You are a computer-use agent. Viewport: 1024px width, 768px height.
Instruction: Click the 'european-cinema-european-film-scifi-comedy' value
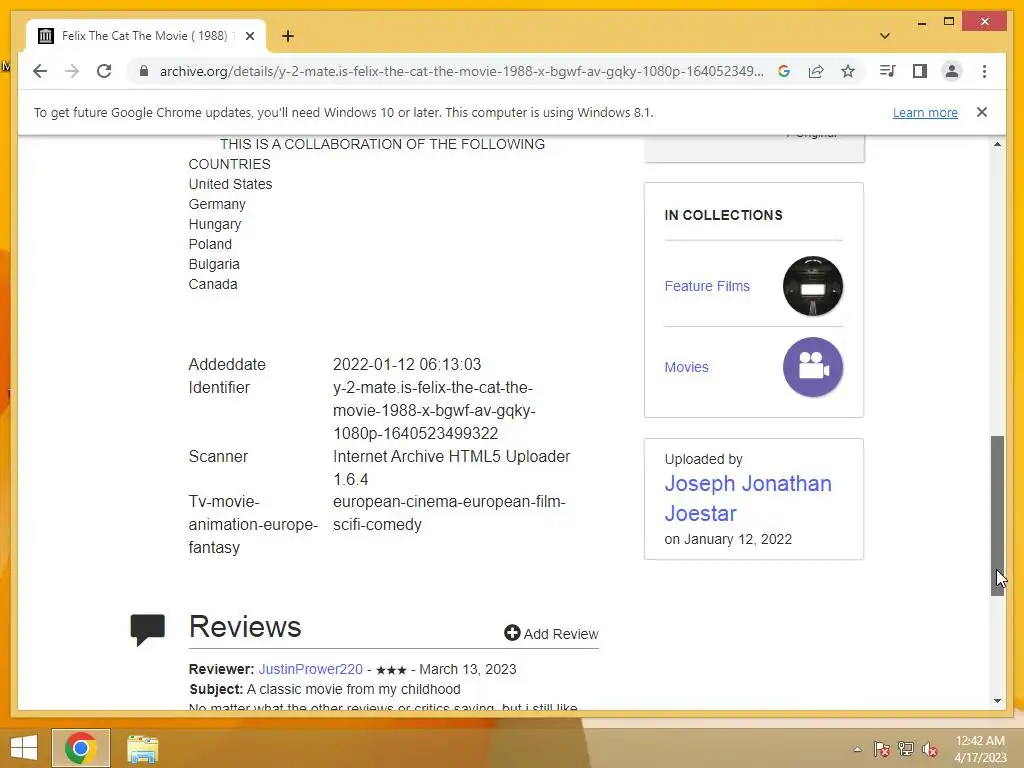point(449,513)
